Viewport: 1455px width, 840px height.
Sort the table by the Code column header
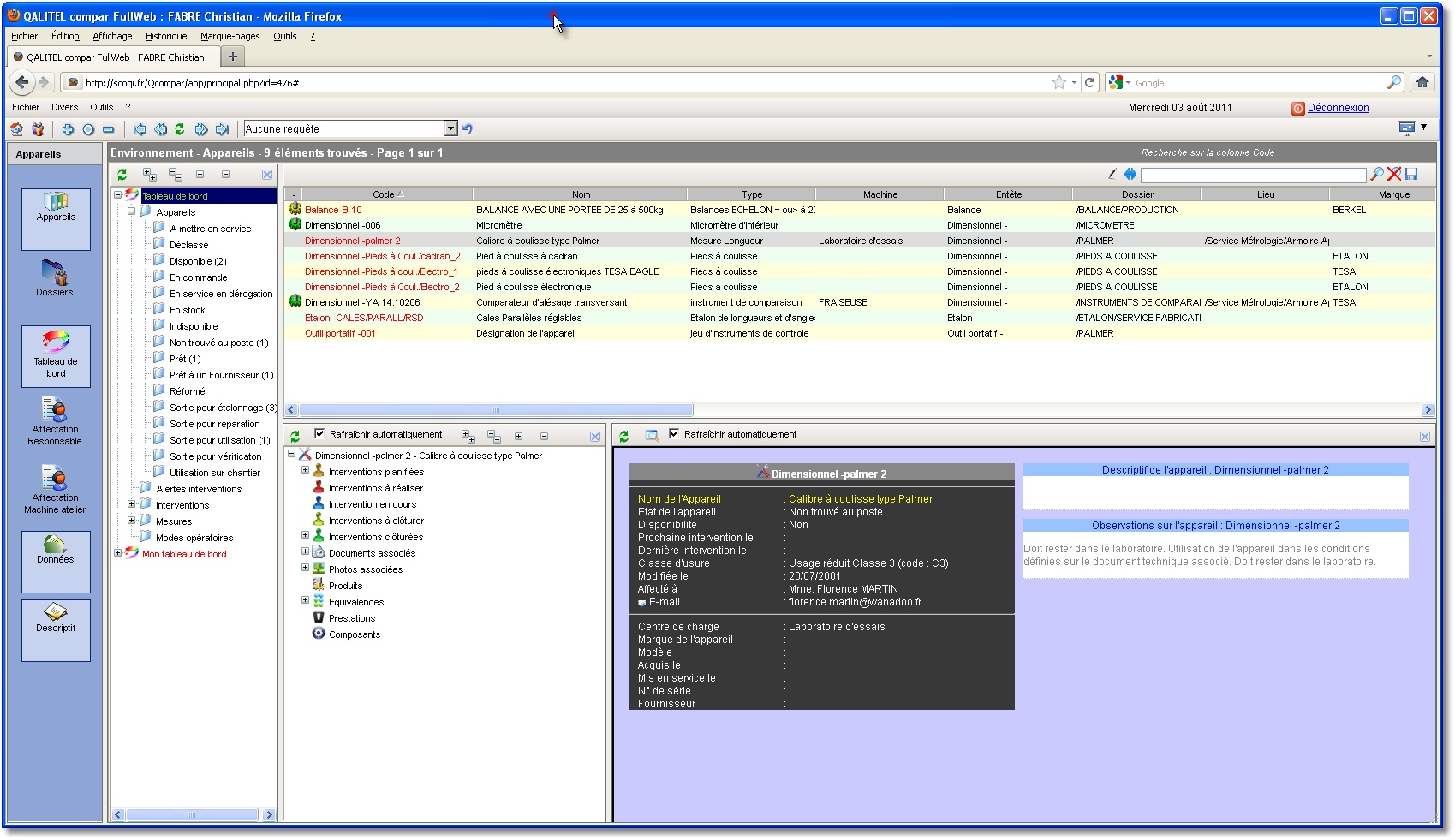click(x=384, y=194)
